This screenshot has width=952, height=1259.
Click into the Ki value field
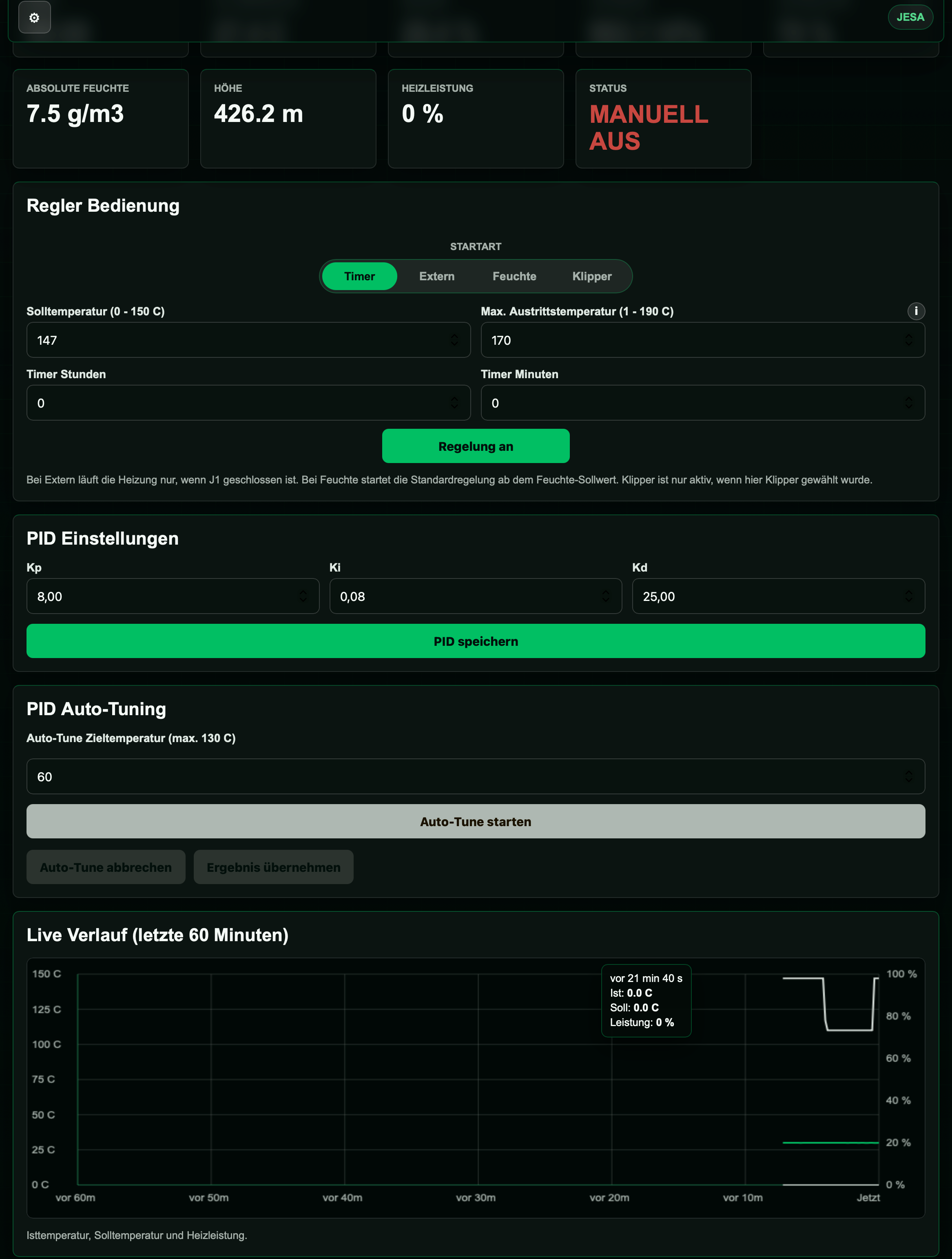click(476, 596)
